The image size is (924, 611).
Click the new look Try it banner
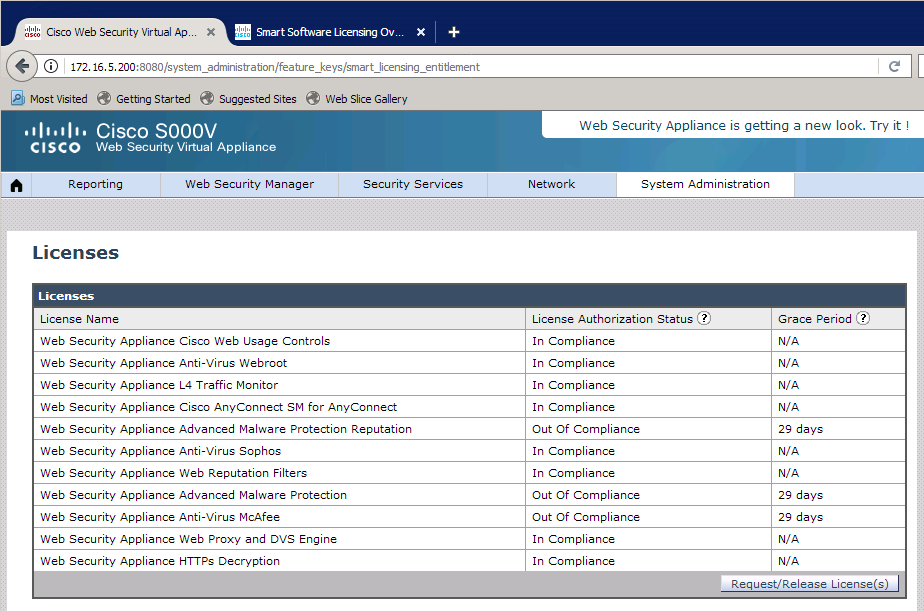click(x=743, y=126)
